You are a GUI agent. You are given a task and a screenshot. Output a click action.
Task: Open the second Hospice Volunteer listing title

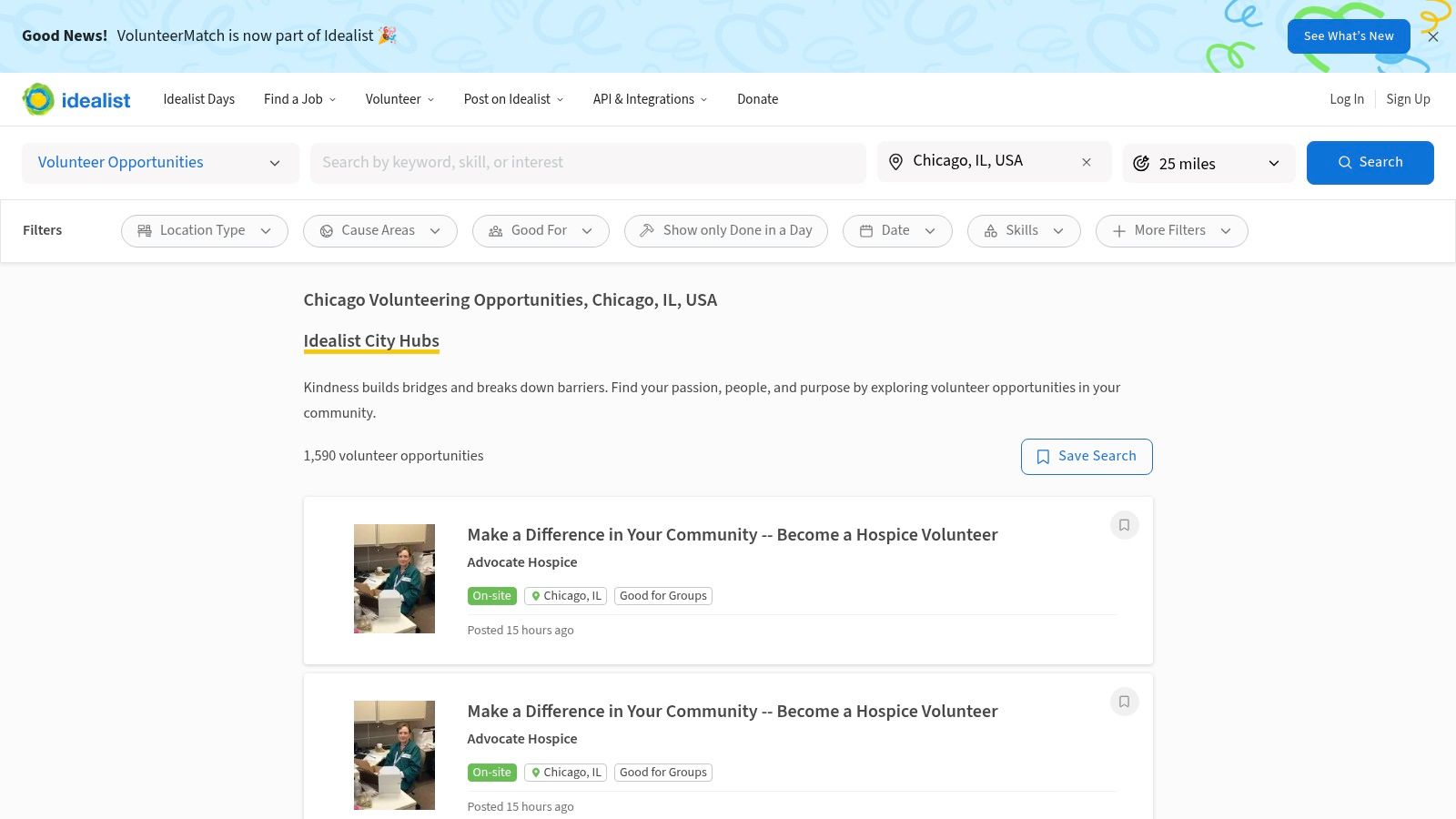coord(733,712)
